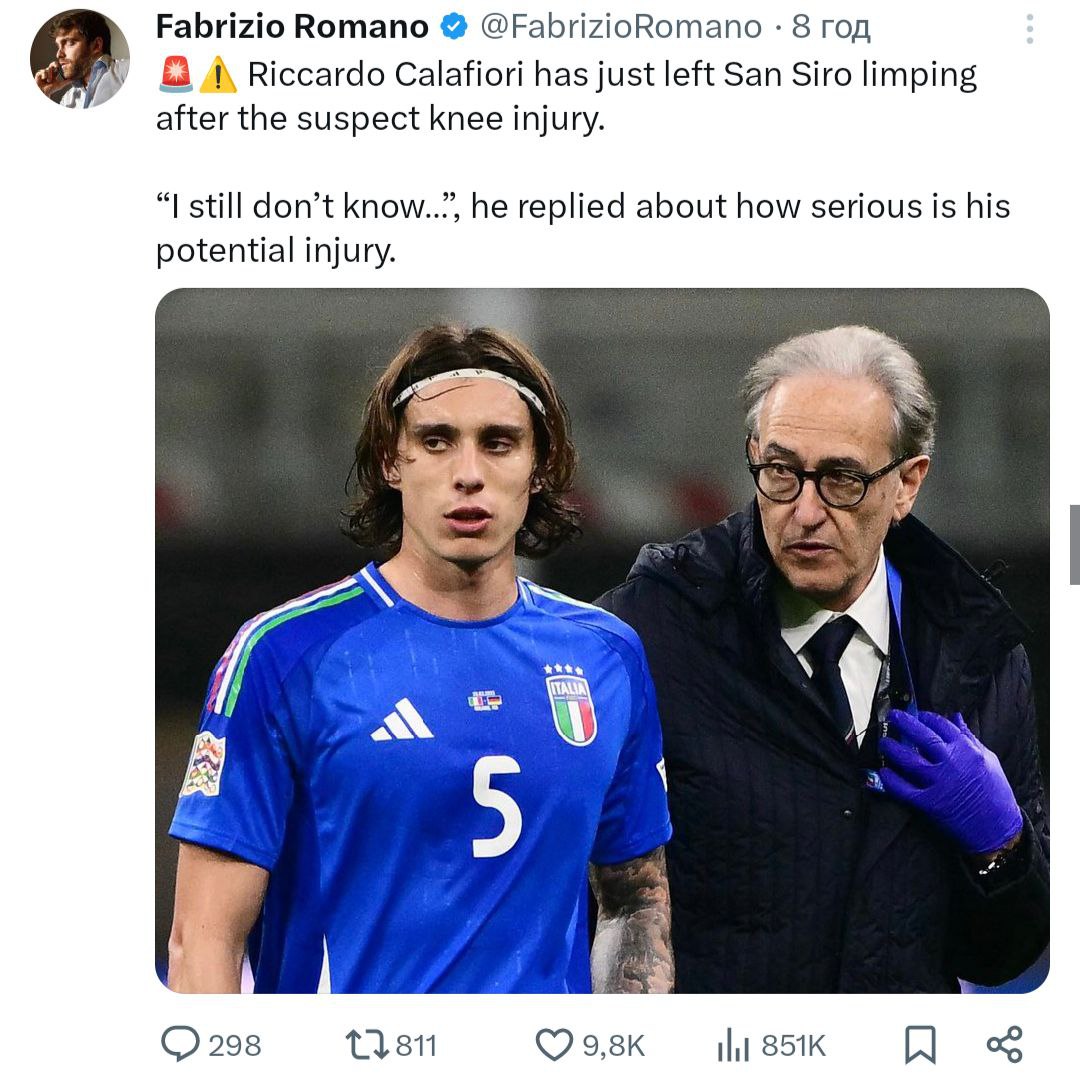
Task: Open the @FabrizioRomano handle link
Action: pyautogui.click(x=621, y=27)
